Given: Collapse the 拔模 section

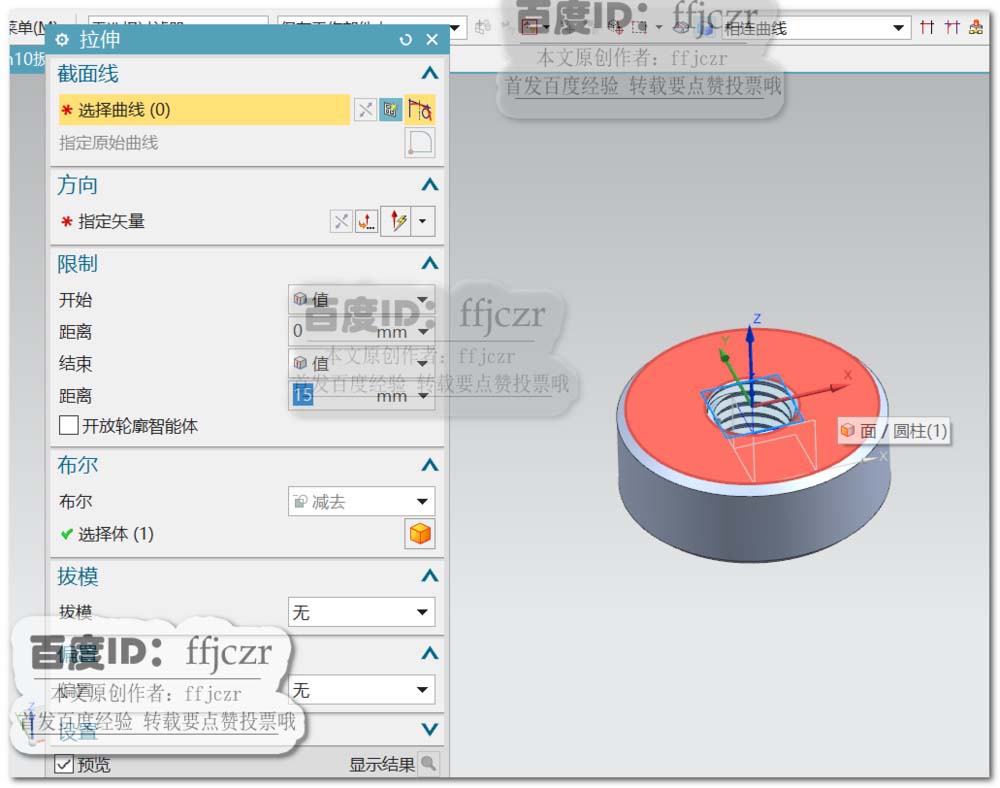Looking at the screenshot, I should (x=430, y=576).
